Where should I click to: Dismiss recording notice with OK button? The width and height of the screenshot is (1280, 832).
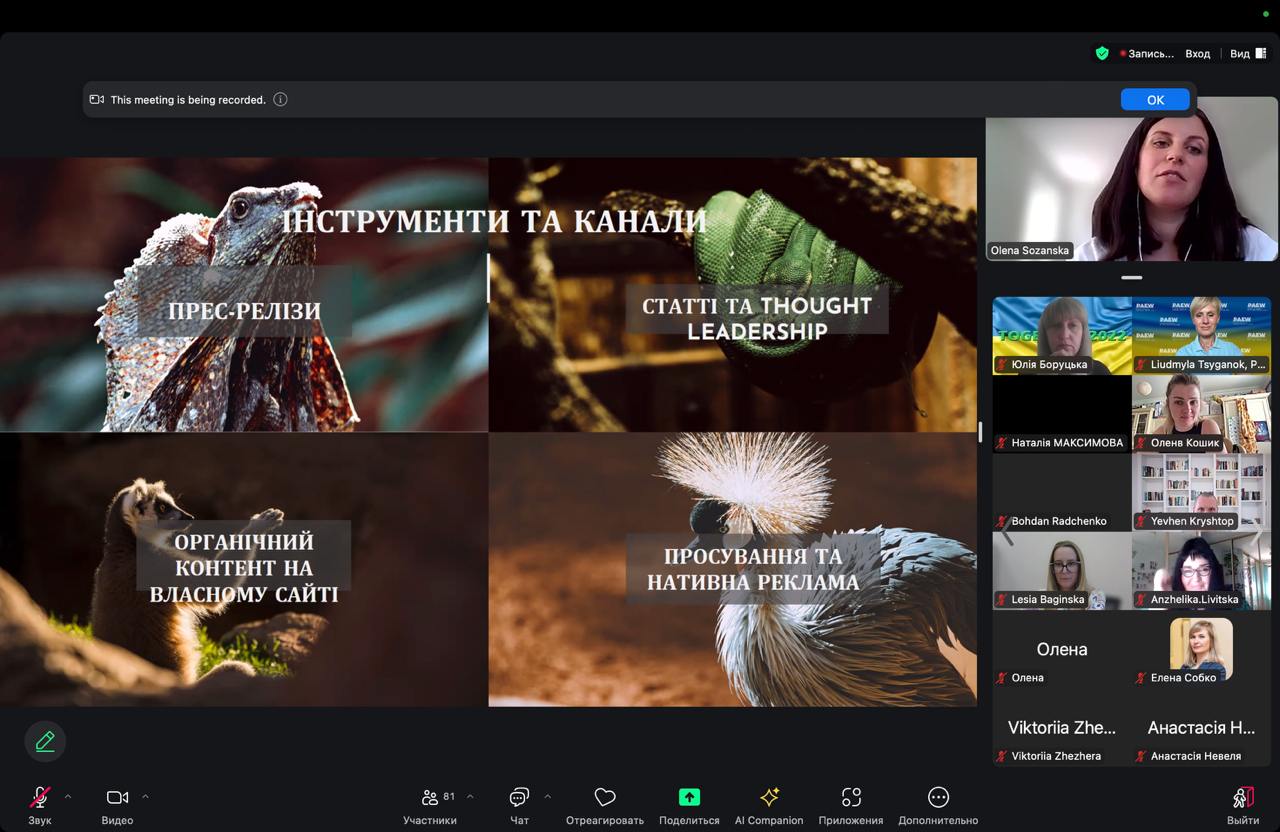[x=1155, y=99]
